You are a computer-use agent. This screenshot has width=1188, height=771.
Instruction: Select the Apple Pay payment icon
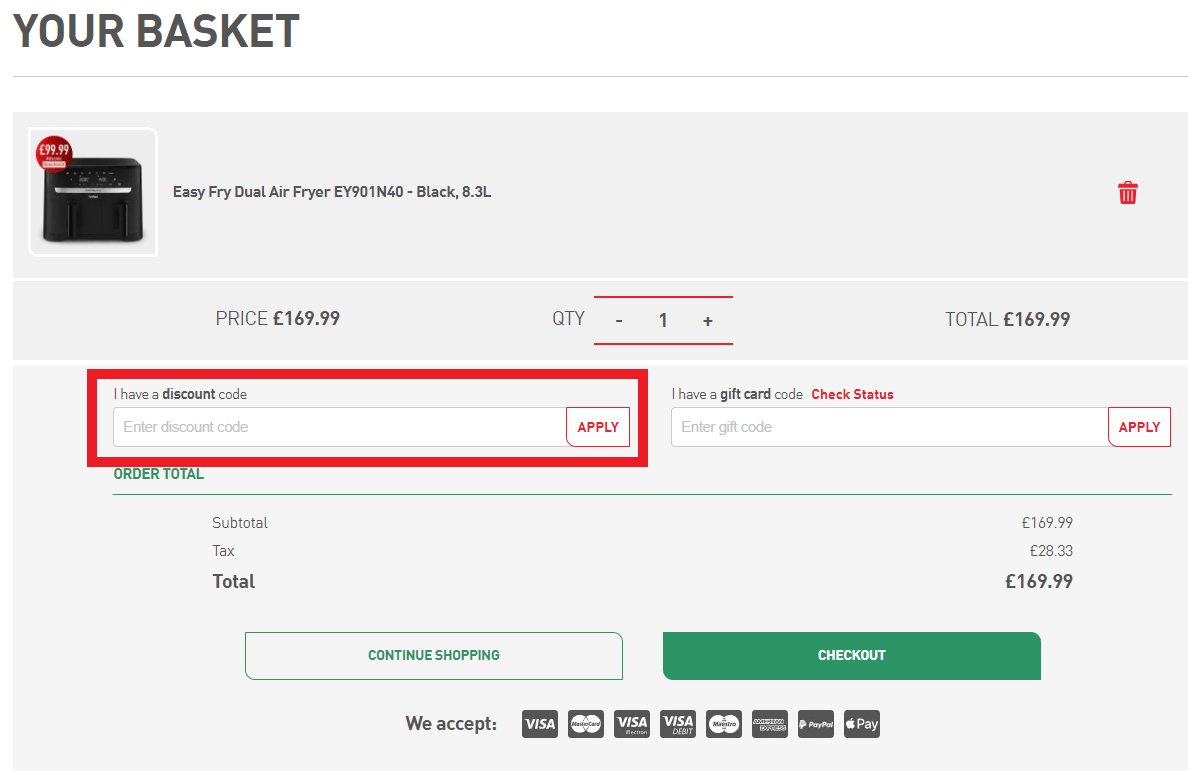click(x=862, y=724)
